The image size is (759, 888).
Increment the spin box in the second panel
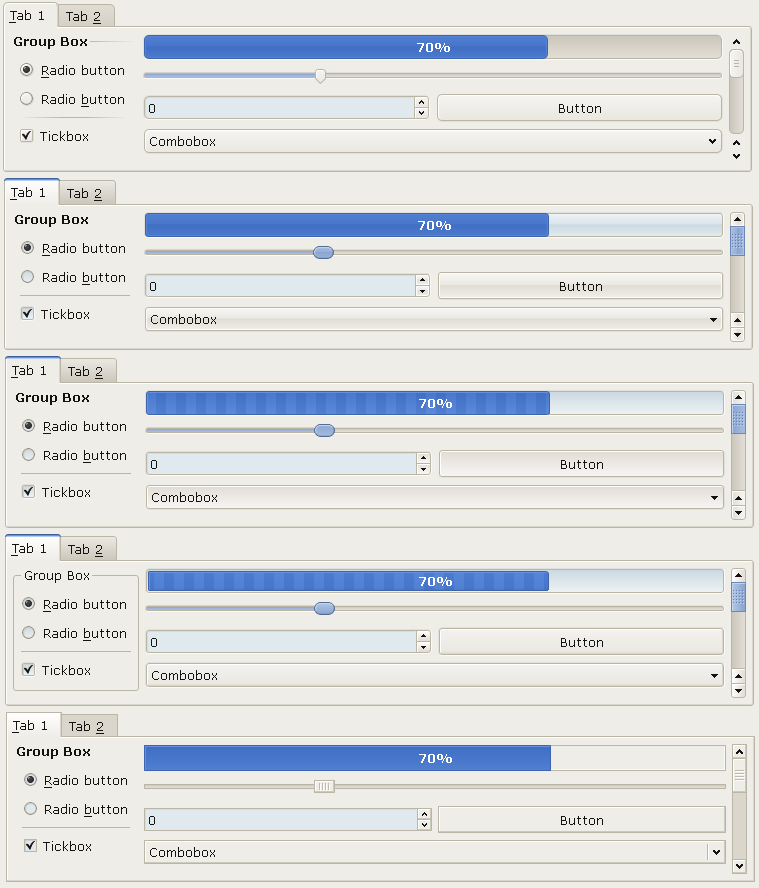[x=422, y=280]
